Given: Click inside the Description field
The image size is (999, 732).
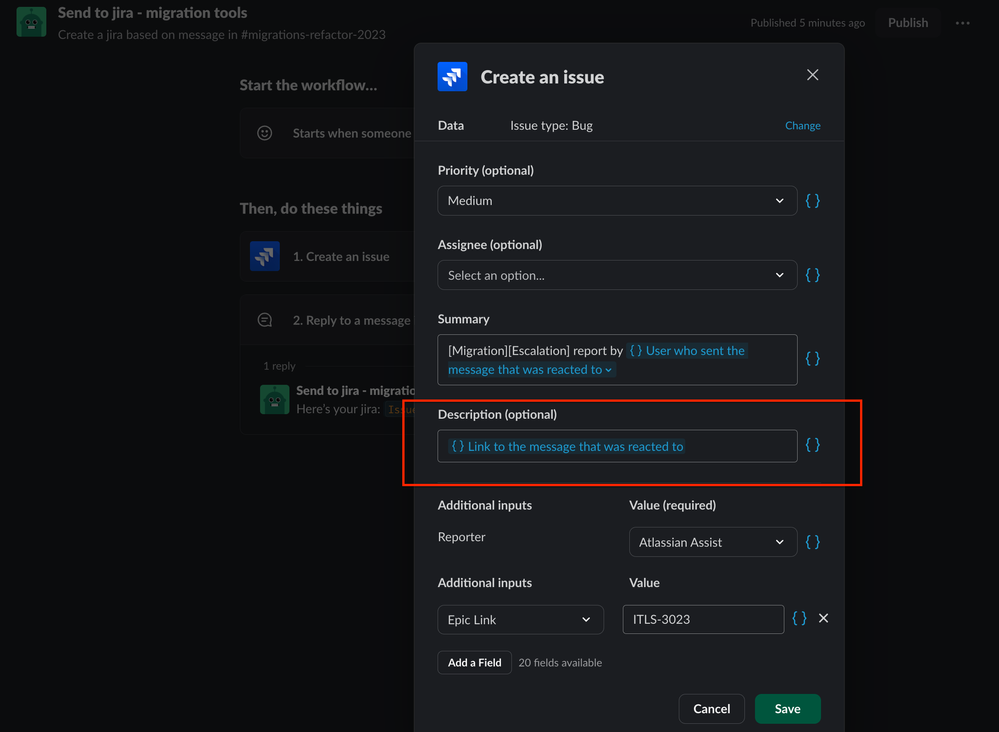Looking at the screenshot, I should (617, 446).
